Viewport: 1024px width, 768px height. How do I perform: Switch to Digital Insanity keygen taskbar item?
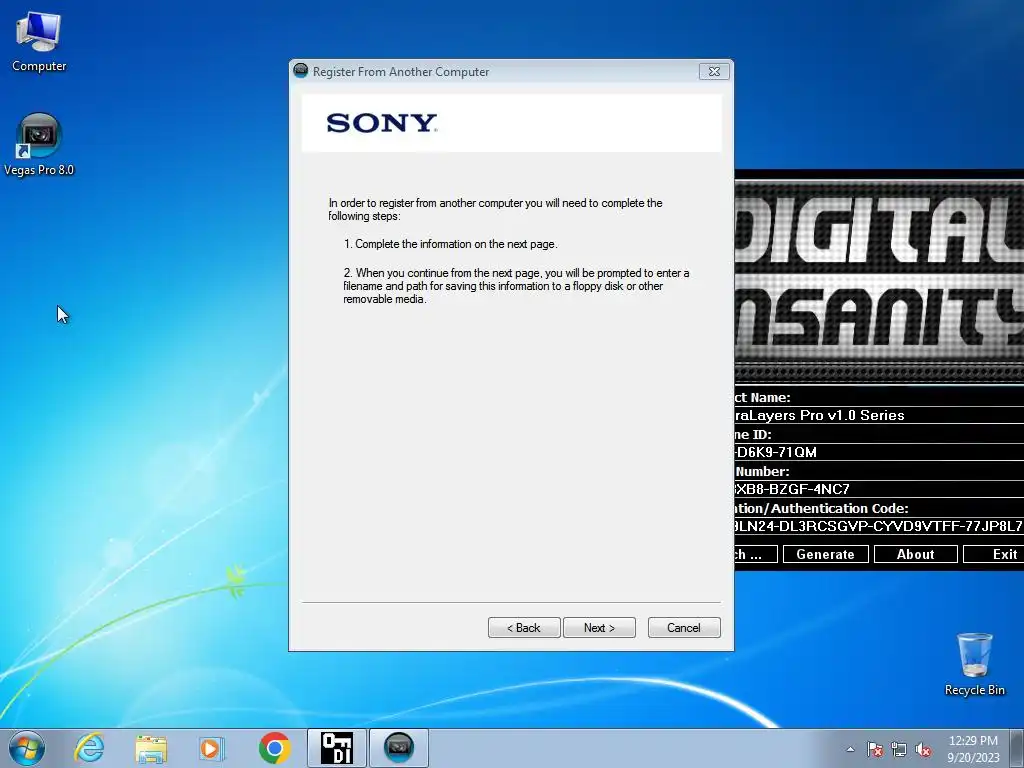pyautogui.click(x=337, y=748)
